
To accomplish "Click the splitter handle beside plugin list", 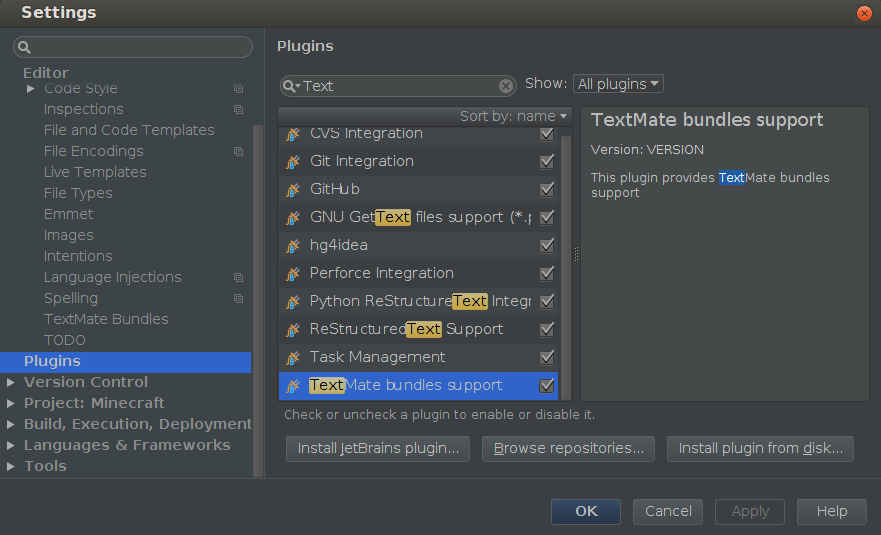I will (576, 254).
